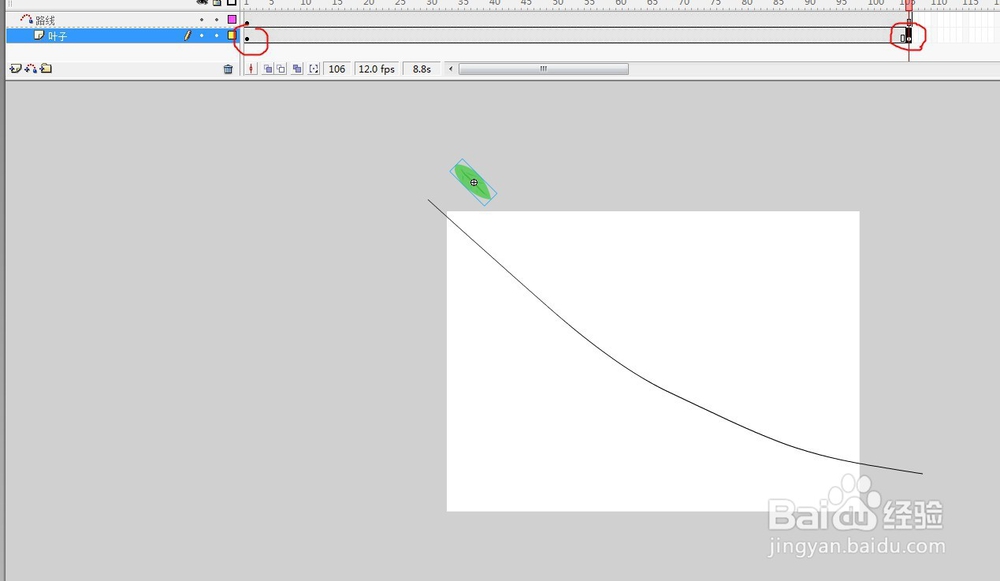
Task: Click the pencil edit indicator on 叶子
Action: point(188,36)
